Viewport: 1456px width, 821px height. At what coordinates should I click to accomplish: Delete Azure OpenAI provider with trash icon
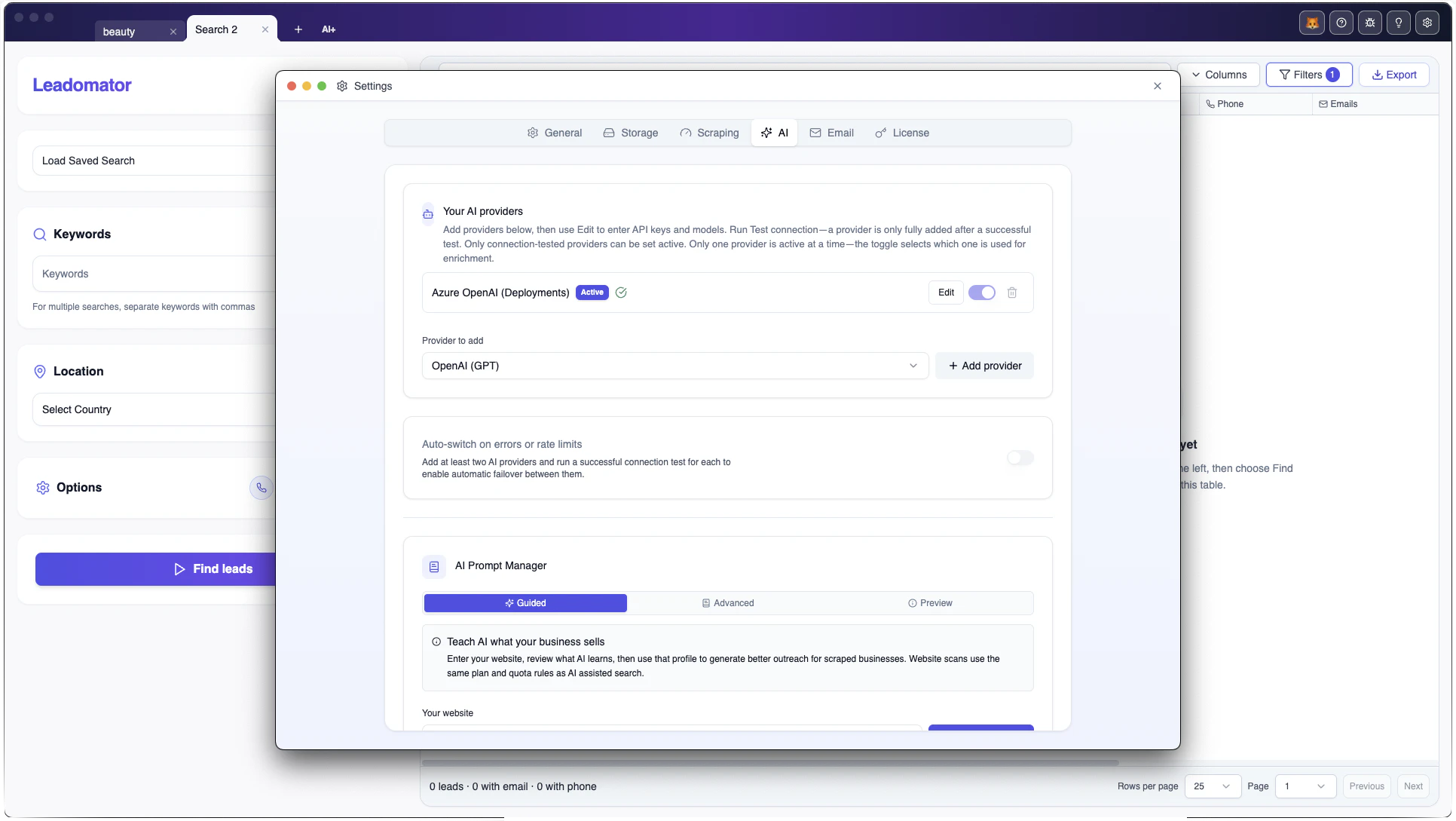(x=1012, y=293)
